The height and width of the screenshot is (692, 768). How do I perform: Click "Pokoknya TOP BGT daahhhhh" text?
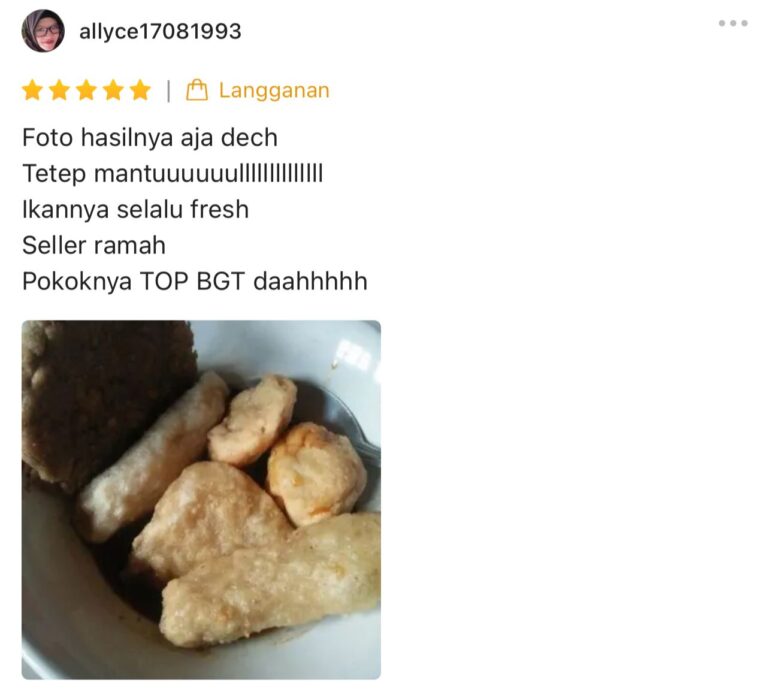[x=195, y=282]
